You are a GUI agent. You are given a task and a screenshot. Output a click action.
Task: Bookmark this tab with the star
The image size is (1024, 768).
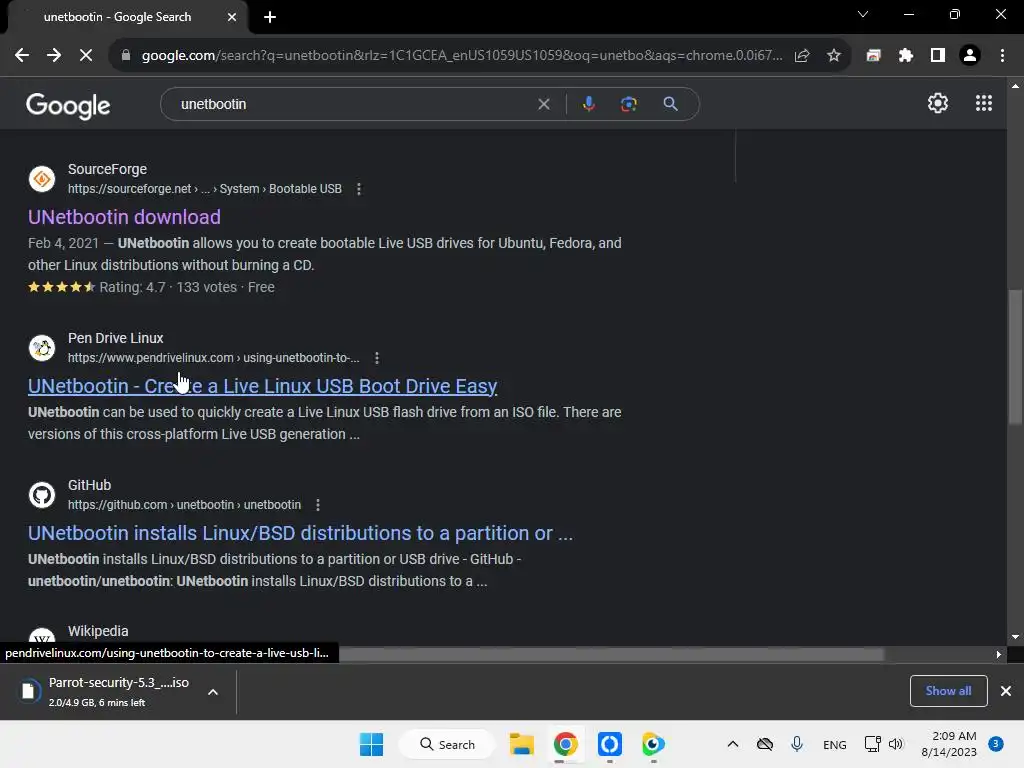834,56
